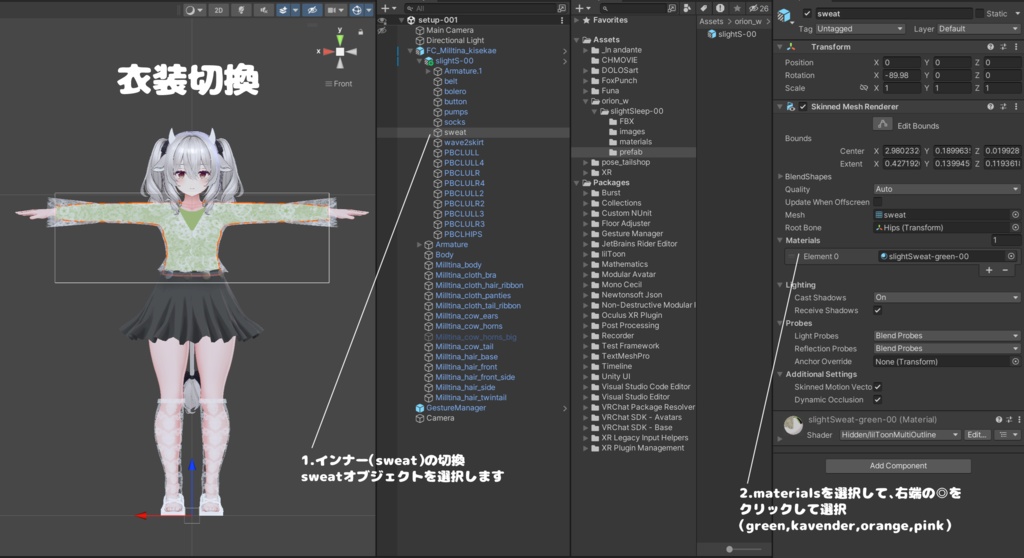This screenshot has width=1024, height=558.
Task: Toggle Update When Offscreen checkbox
Action: point(878,202)
